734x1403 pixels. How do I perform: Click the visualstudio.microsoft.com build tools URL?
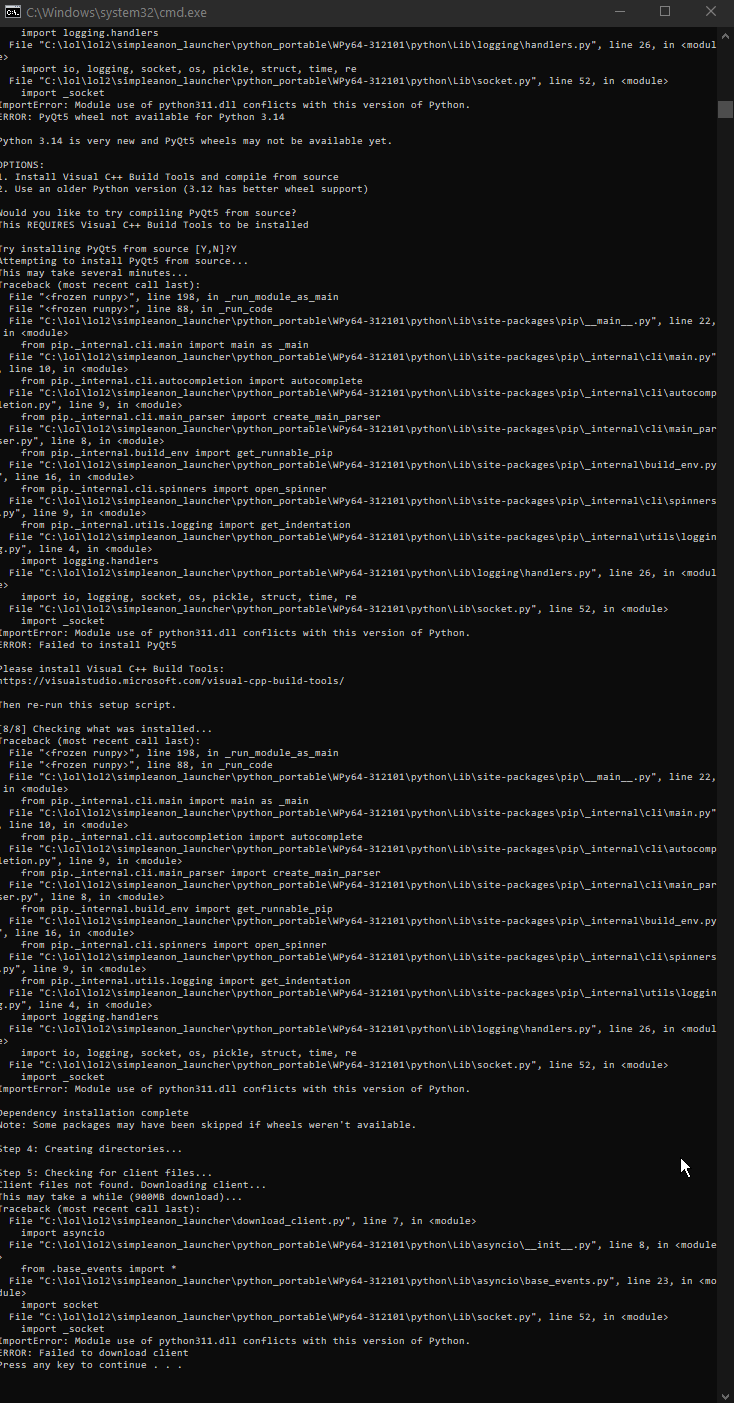[x=171, y=681]
